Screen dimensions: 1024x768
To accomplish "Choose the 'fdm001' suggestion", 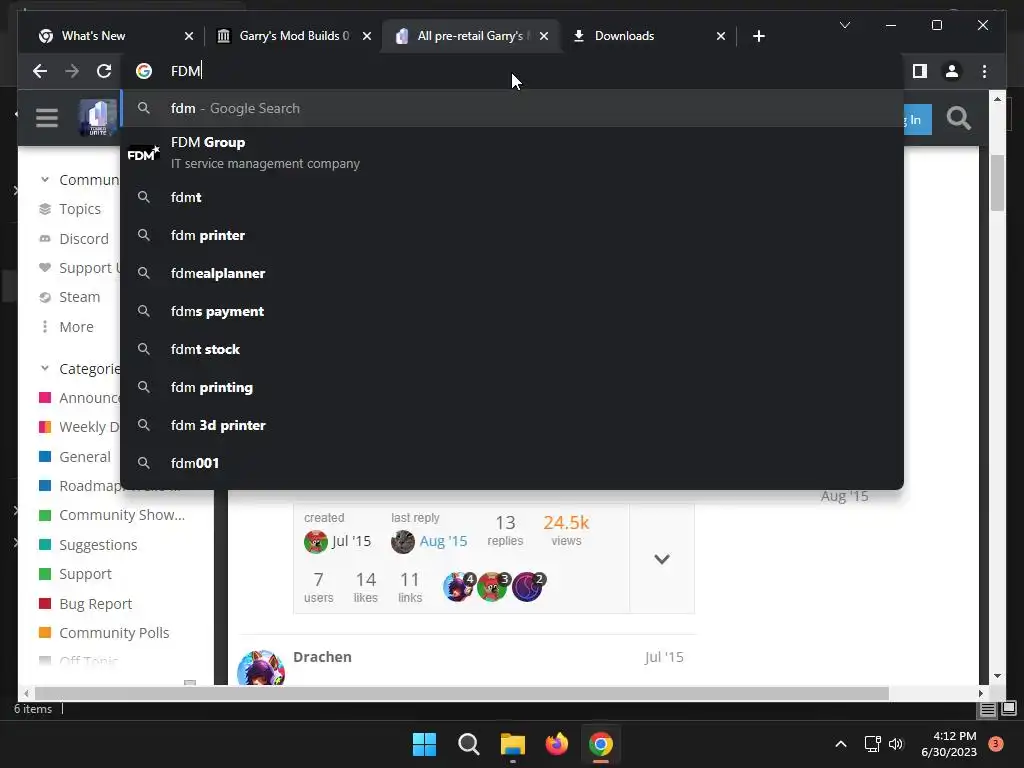I will tap(512, 462).
